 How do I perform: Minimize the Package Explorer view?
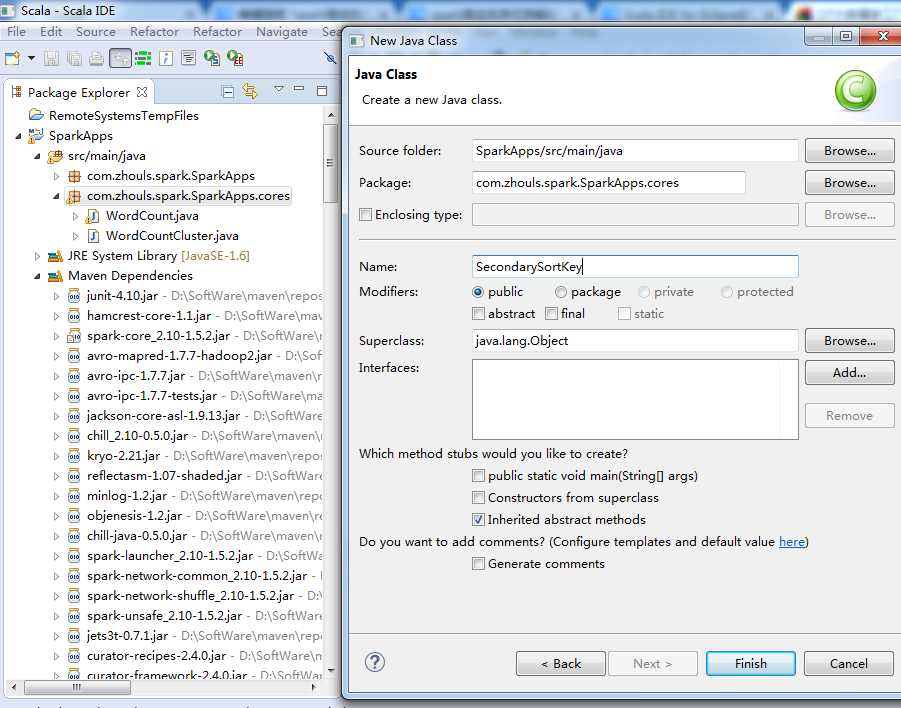299,89
